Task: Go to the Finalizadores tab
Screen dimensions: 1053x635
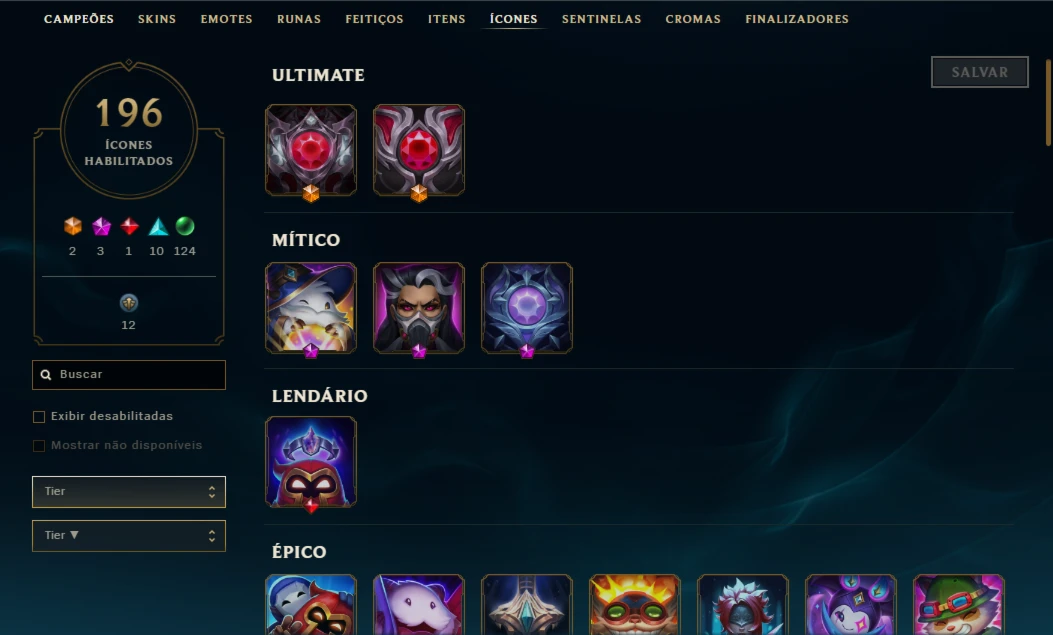Action: coord(796,19)
